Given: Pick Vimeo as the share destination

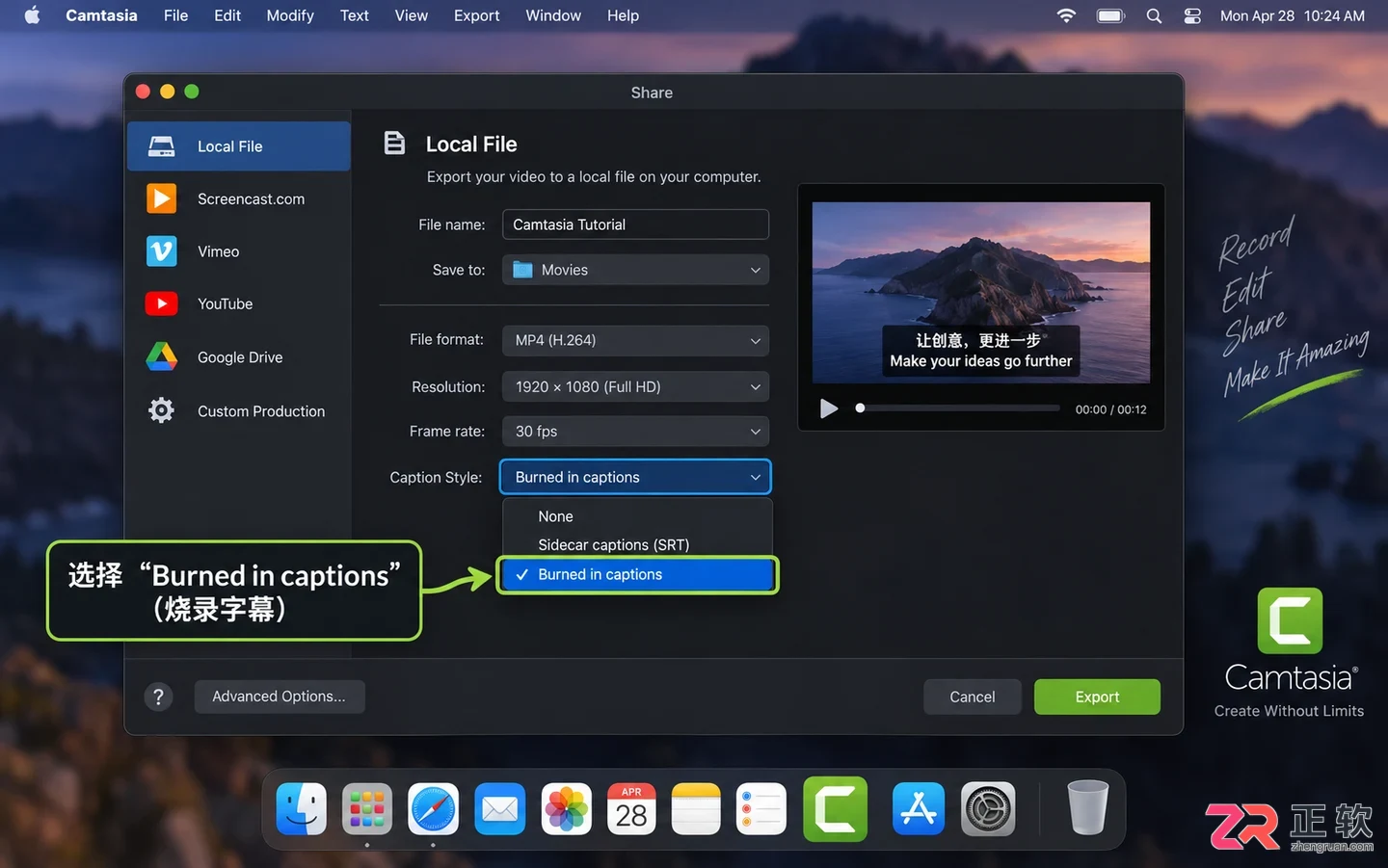Looking at the screenshot, I should (238, 251).
